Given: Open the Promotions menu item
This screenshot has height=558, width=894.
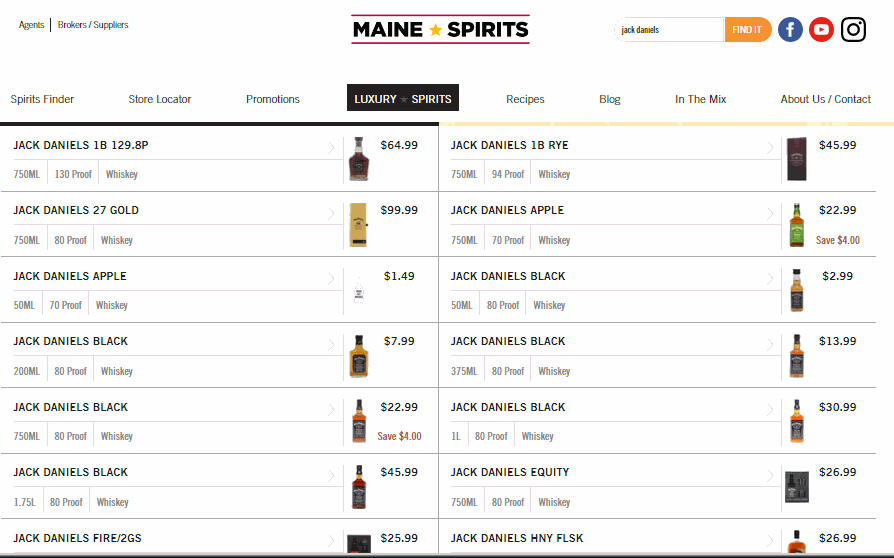Looking at the screenshot, I should tap(273, 99).
